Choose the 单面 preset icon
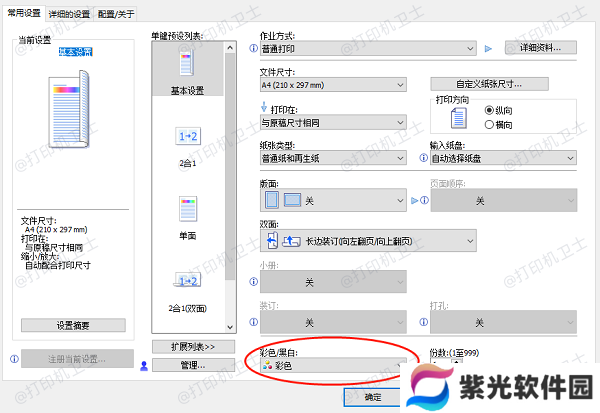This screenshot has height=413, width=600. point(188,209)
